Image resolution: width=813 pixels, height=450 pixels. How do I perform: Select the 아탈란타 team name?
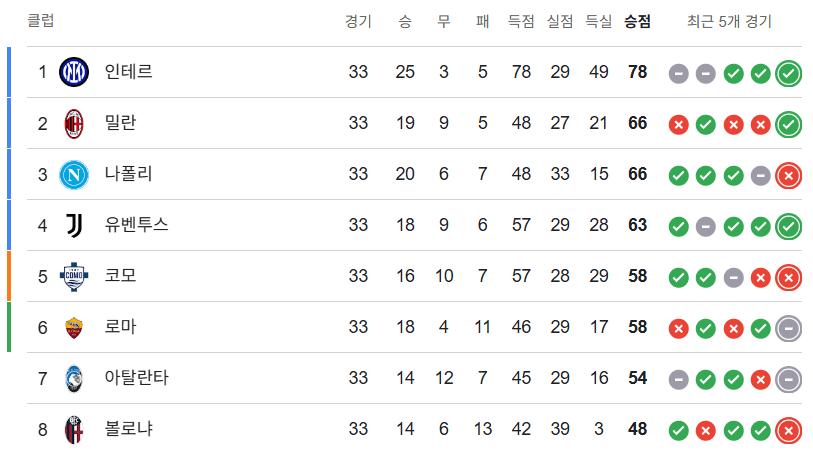136,378
